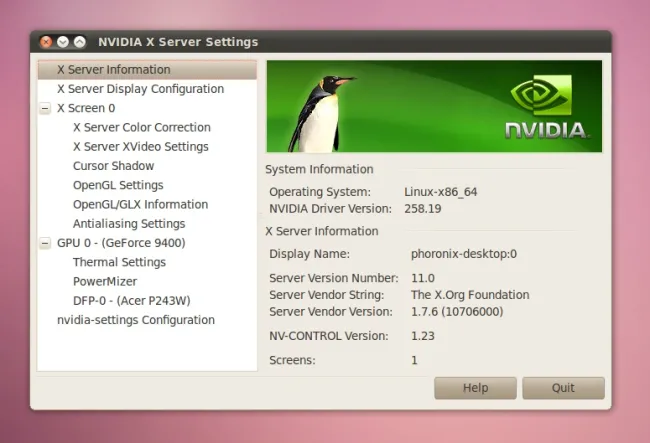Viewport: 650px width, 443px height.
Task: Click the NVIDIA logo in the banner
Action: coord(545,107)
